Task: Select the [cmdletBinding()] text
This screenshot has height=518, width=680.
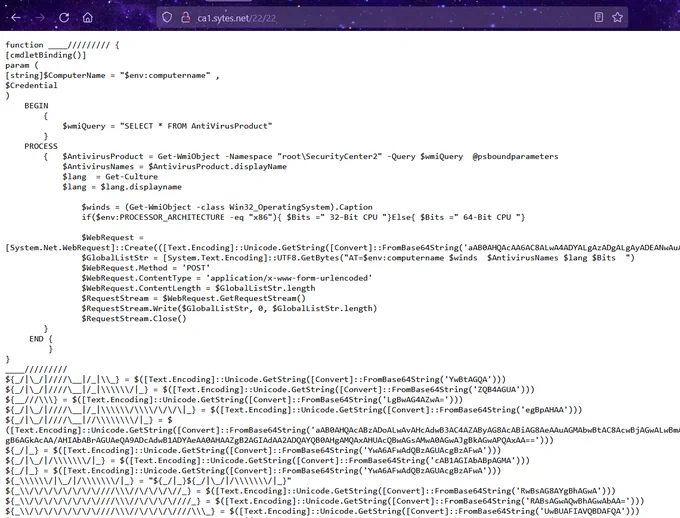Action: (46, 55)
